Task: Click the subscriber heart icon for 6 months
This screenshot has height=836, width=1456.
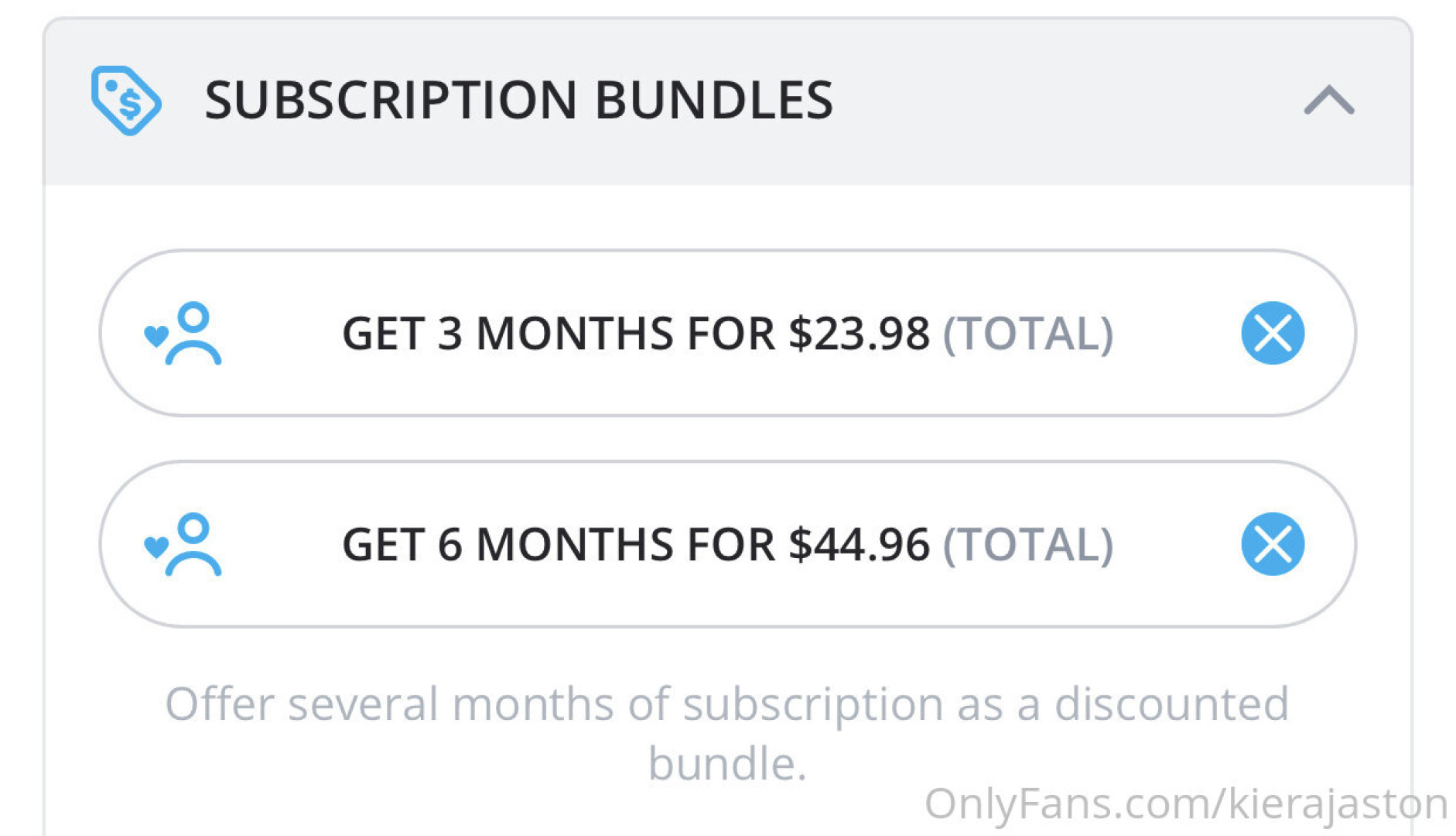Action: coord(183,545)
